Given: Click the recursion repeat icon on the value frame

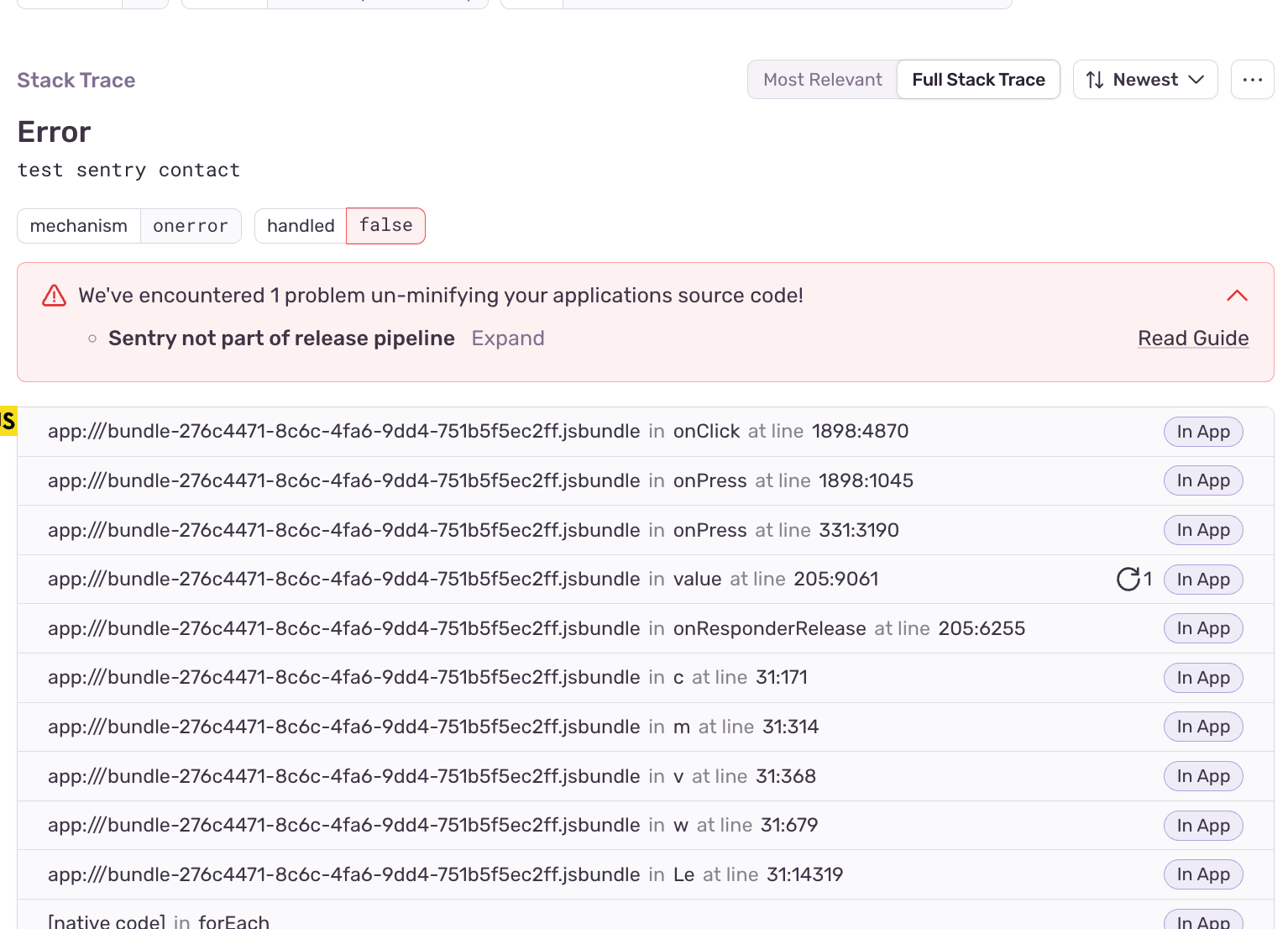Looking at the screenshot, I should pos(1128,579).
